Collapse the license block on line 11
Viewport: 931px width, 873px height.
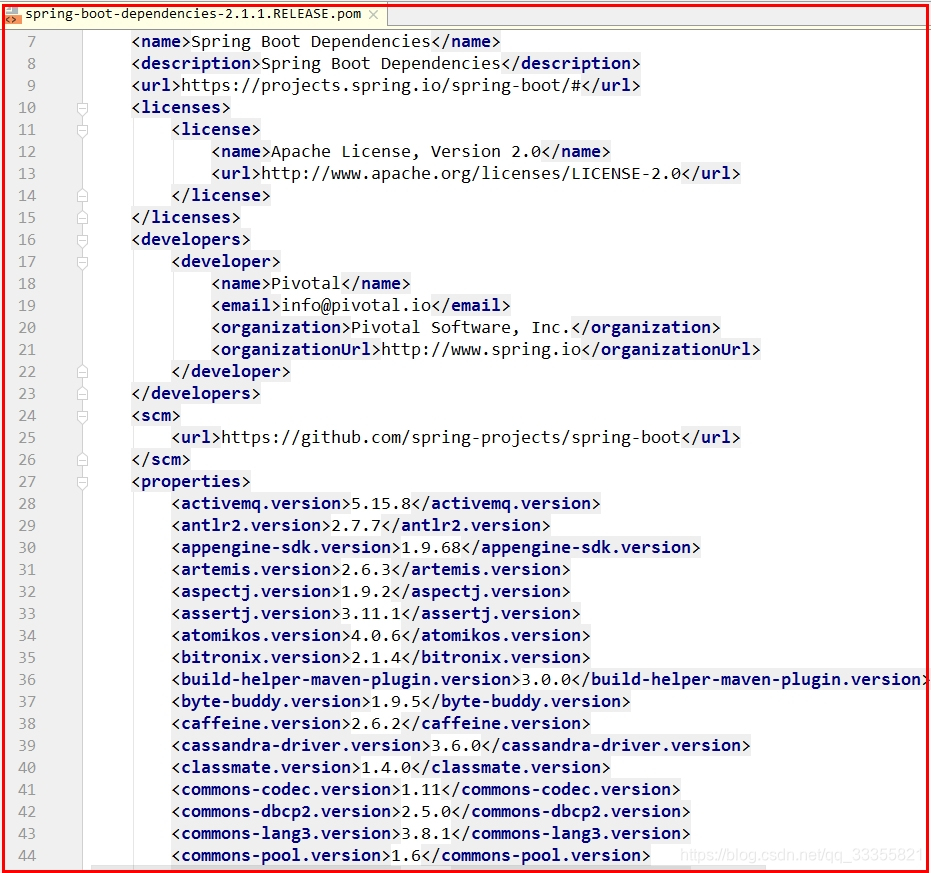tap(83, 130)
